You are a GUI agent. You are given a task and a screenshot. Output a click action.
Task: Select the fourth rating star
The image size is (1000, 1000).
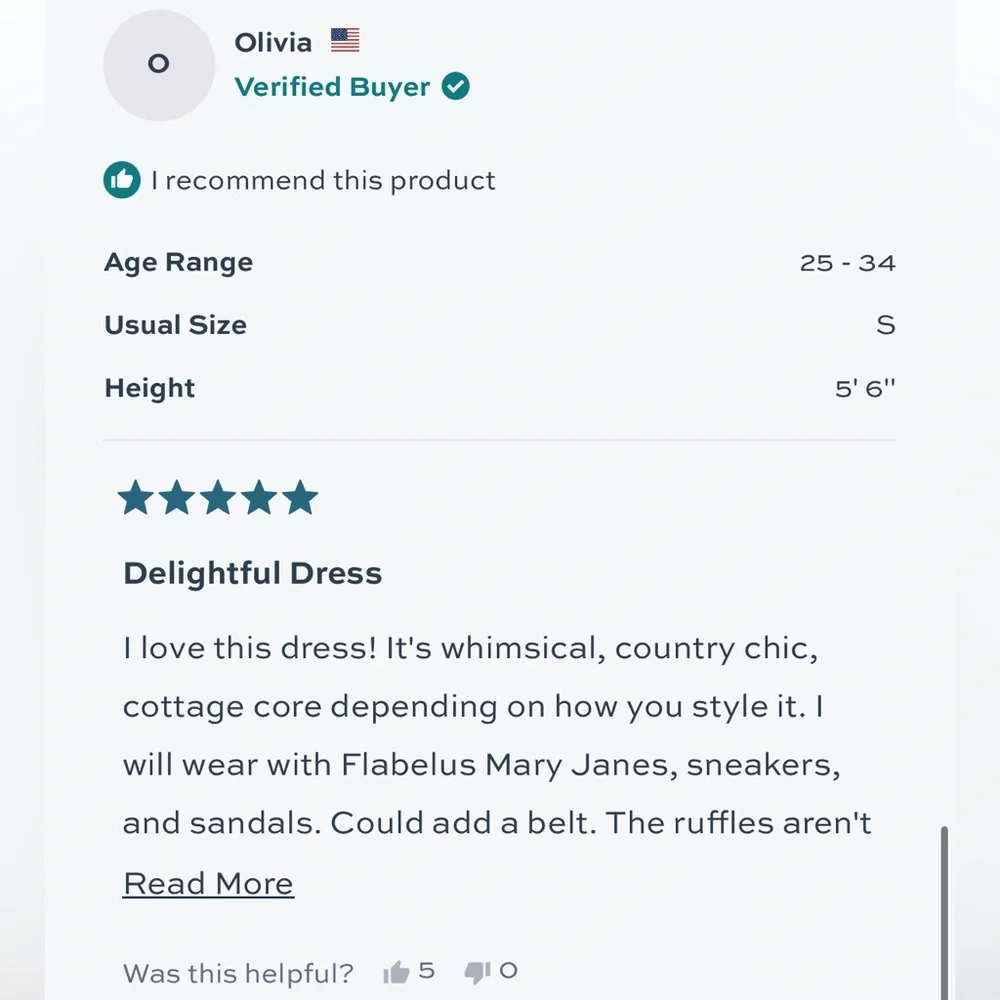tap(258, 498)
